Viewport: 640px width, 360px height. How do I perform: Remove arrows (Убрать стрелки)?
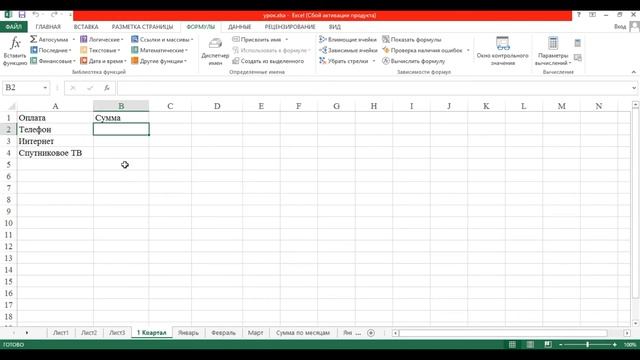click(344, 61)
